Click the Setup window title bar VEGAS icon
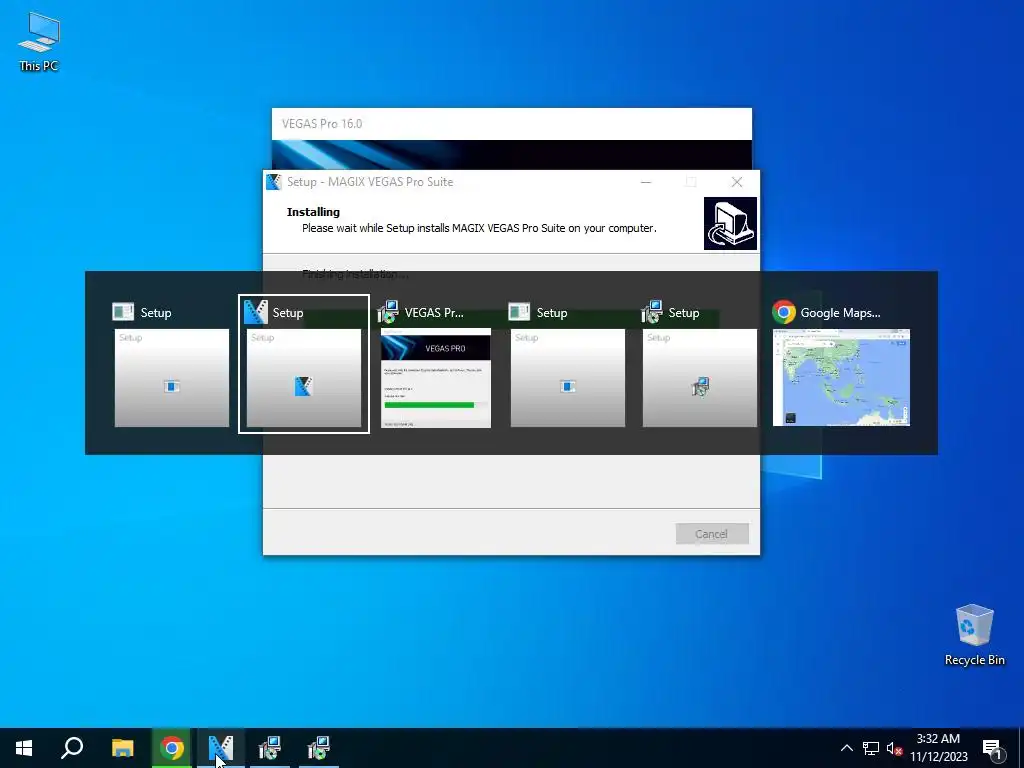The width and height of the screenshot is (1024, 768). [274, 182]
